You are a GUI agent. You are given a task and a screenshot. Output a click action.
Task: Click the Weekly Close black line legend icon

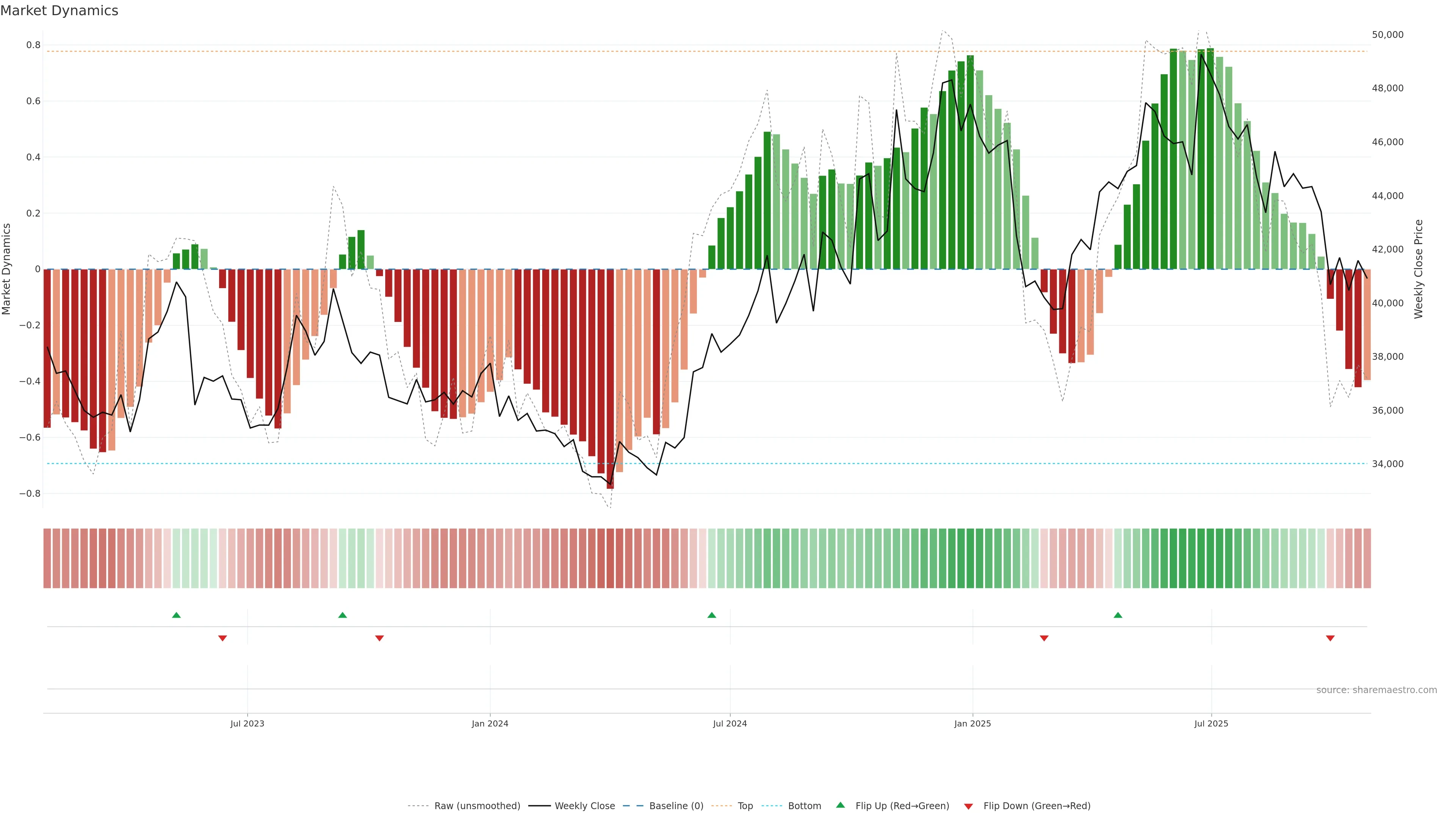pos(539,806)
